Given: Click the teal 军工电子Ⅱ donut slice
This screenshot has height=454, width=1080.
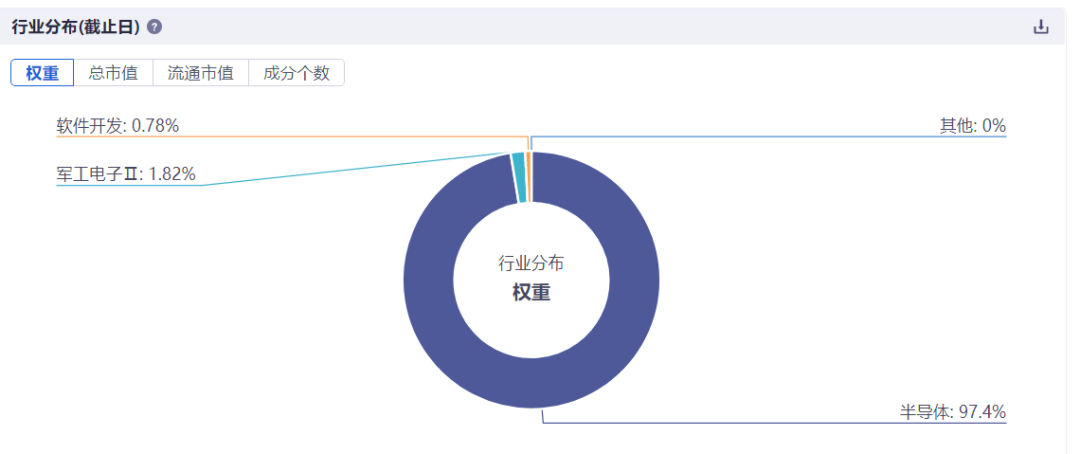Looking at the screenshot, I should (519, 178).
